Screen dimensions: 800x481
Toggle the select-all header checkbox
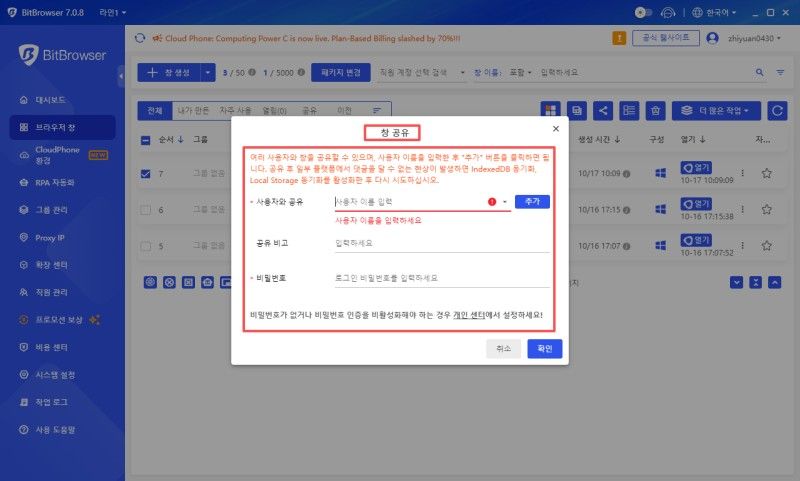click(145, 140)
